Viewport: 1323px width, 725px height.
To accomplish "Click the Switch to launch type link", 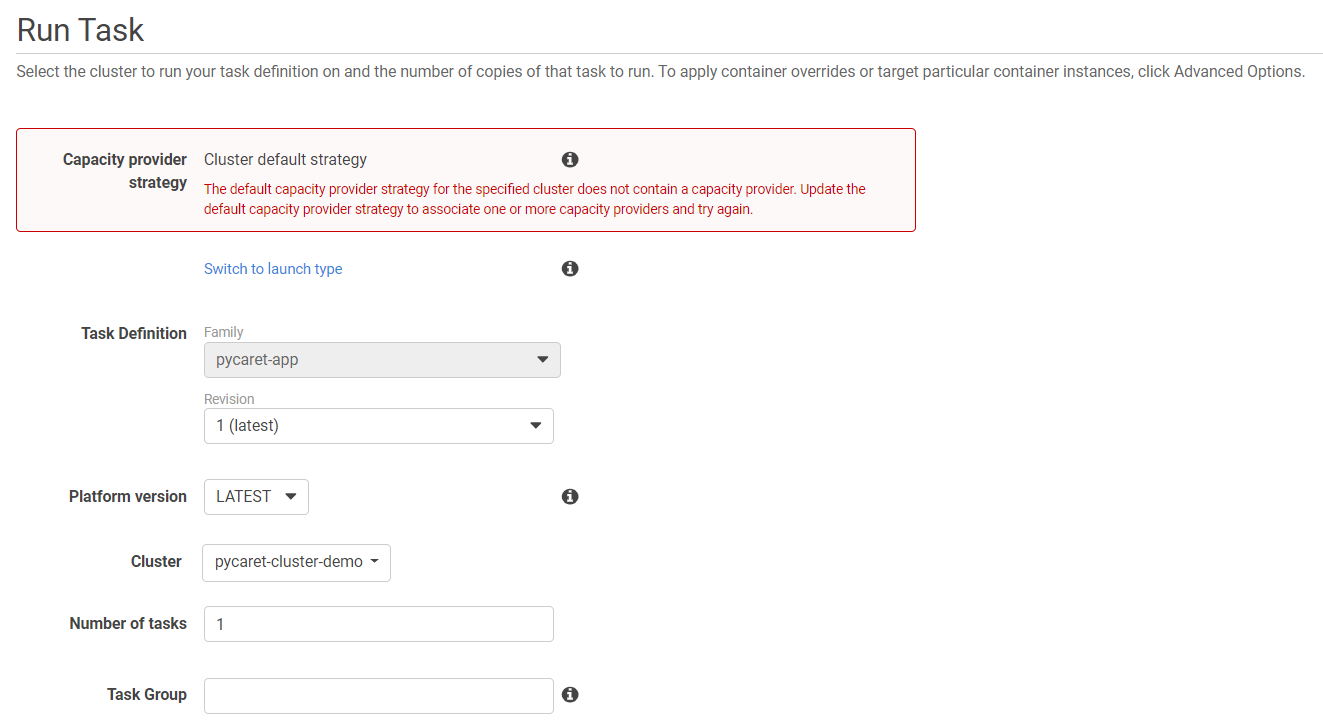I will tap(273, 269).
